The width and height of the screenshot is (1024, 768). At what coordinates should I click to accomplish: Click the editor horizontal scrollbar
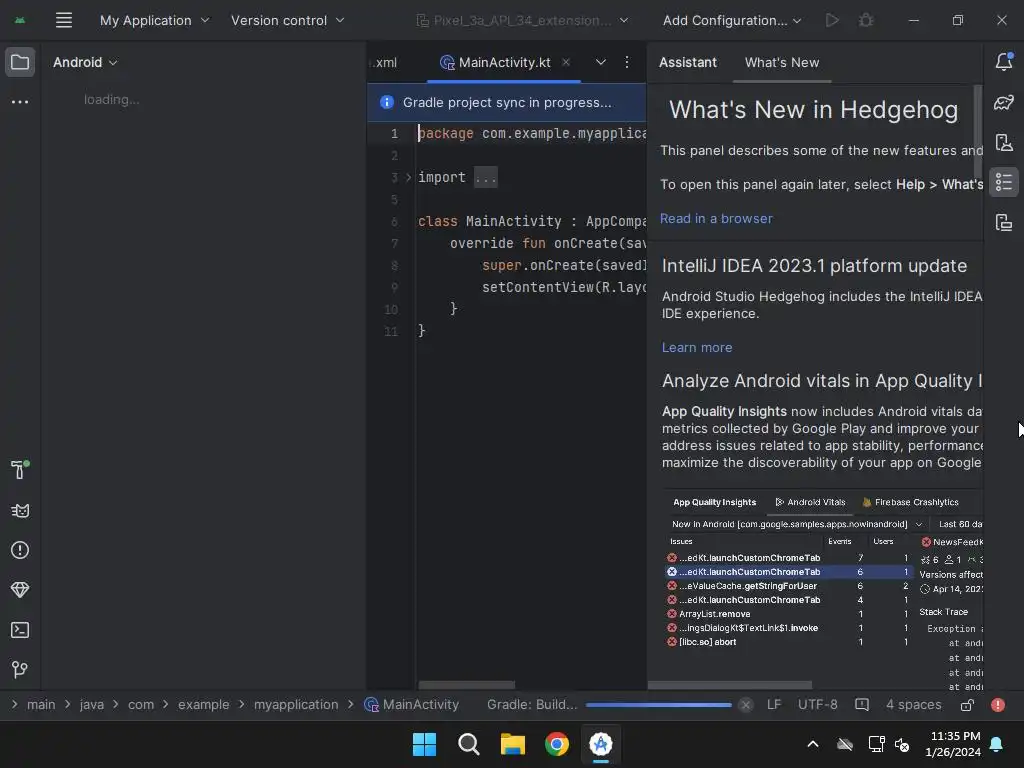466,685
